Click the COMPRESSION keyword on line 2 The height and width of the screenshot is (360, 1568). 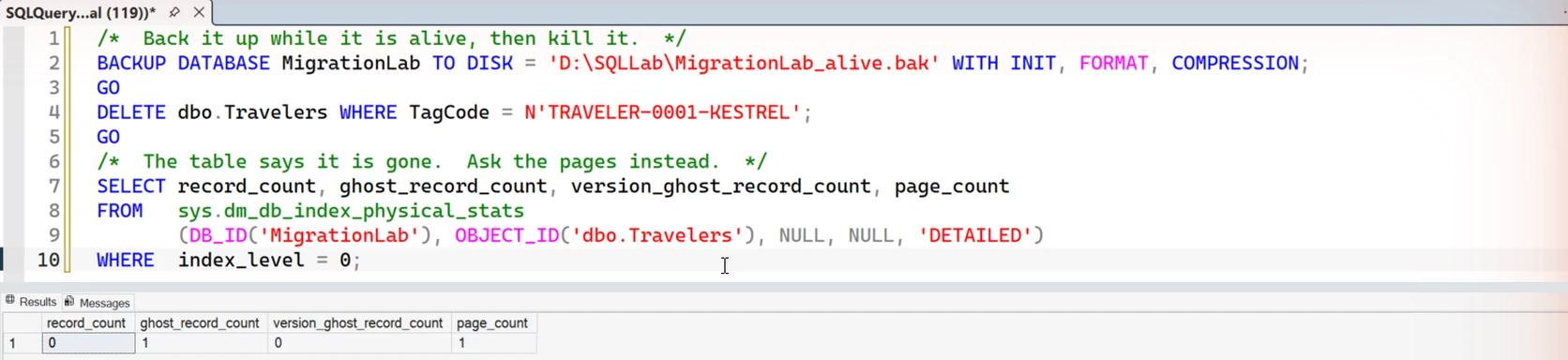coord(1235,63)
